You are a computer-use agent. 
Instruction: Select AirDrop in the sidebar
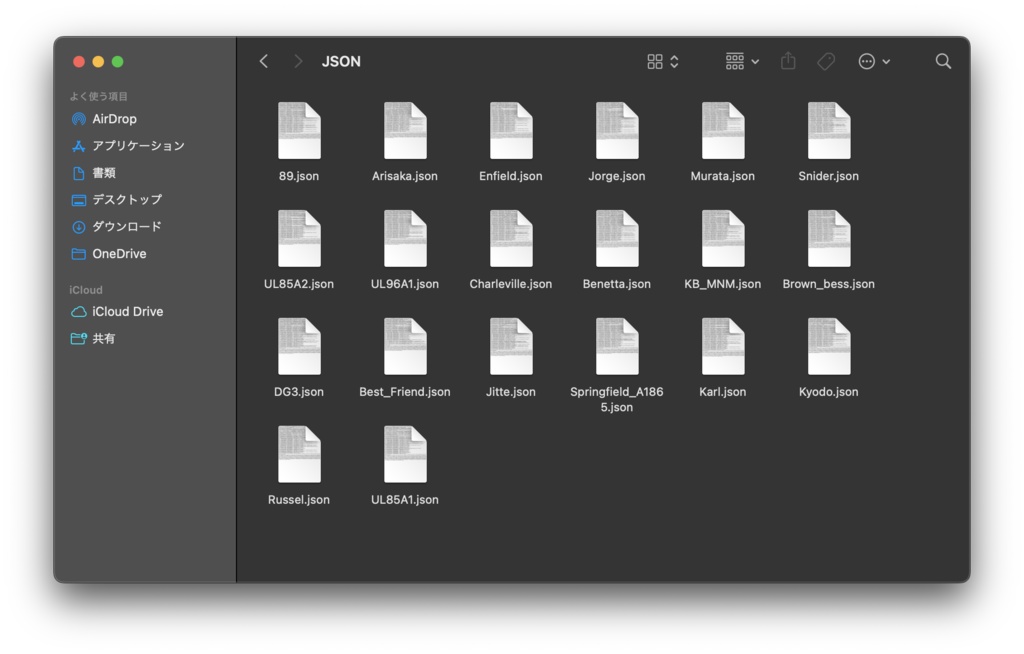(104, 119)
